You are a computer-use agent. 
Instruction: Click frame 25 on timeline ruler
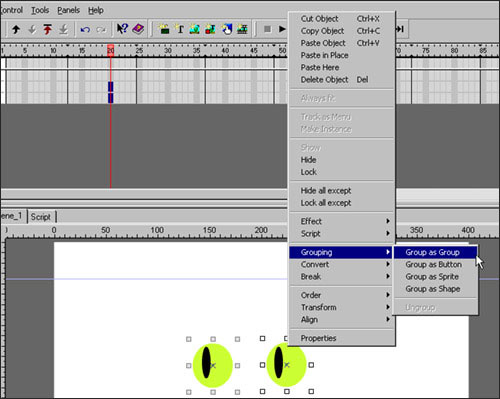pos(139,51)
